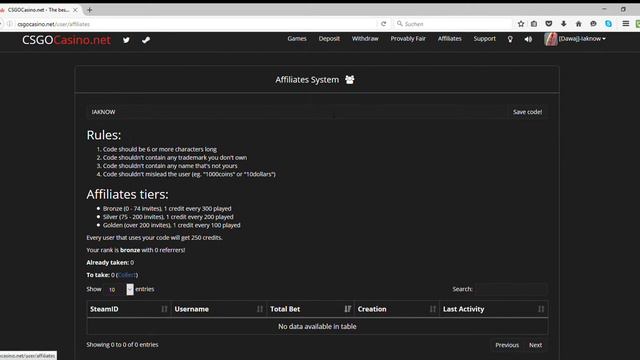The width and height of the screenshot is (640, 360).
Task: Open the show entries dropdown
Action: tap(118, 289)
